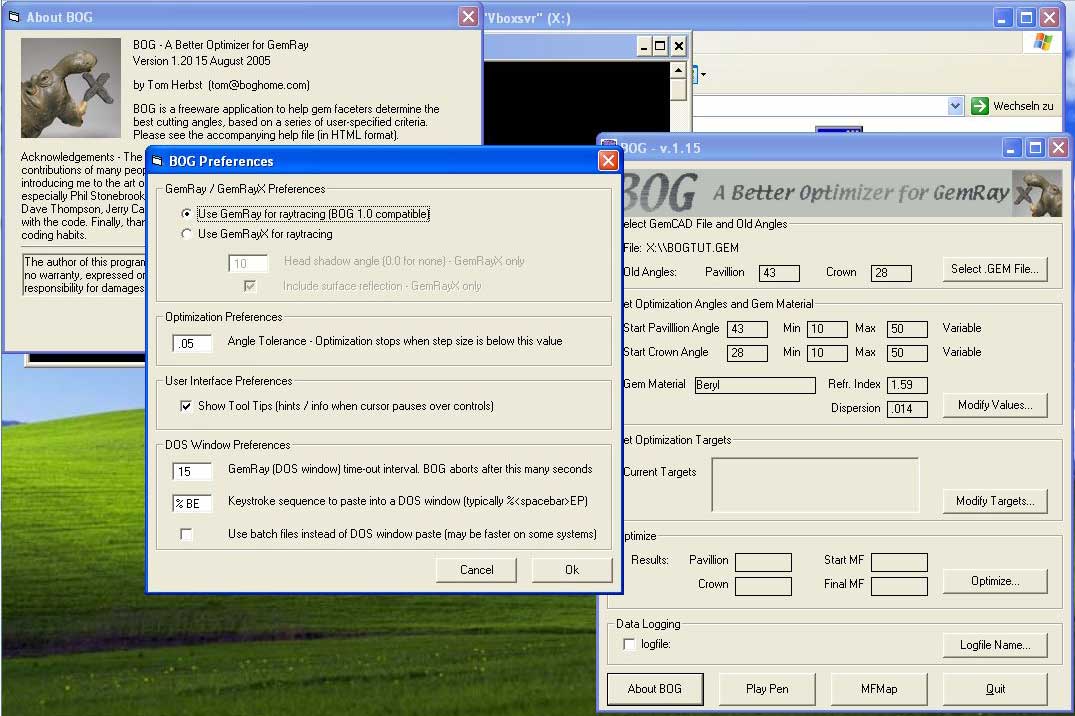Close the About BOG window
This screenshot has height=716, width=1075.
pyautogui.click(x=468, y=16)
